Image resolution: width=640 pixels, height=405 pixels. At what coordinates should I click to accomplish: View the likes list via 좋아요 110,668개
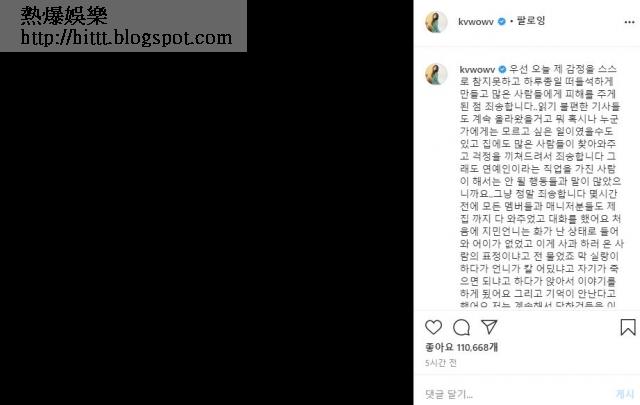461,347
